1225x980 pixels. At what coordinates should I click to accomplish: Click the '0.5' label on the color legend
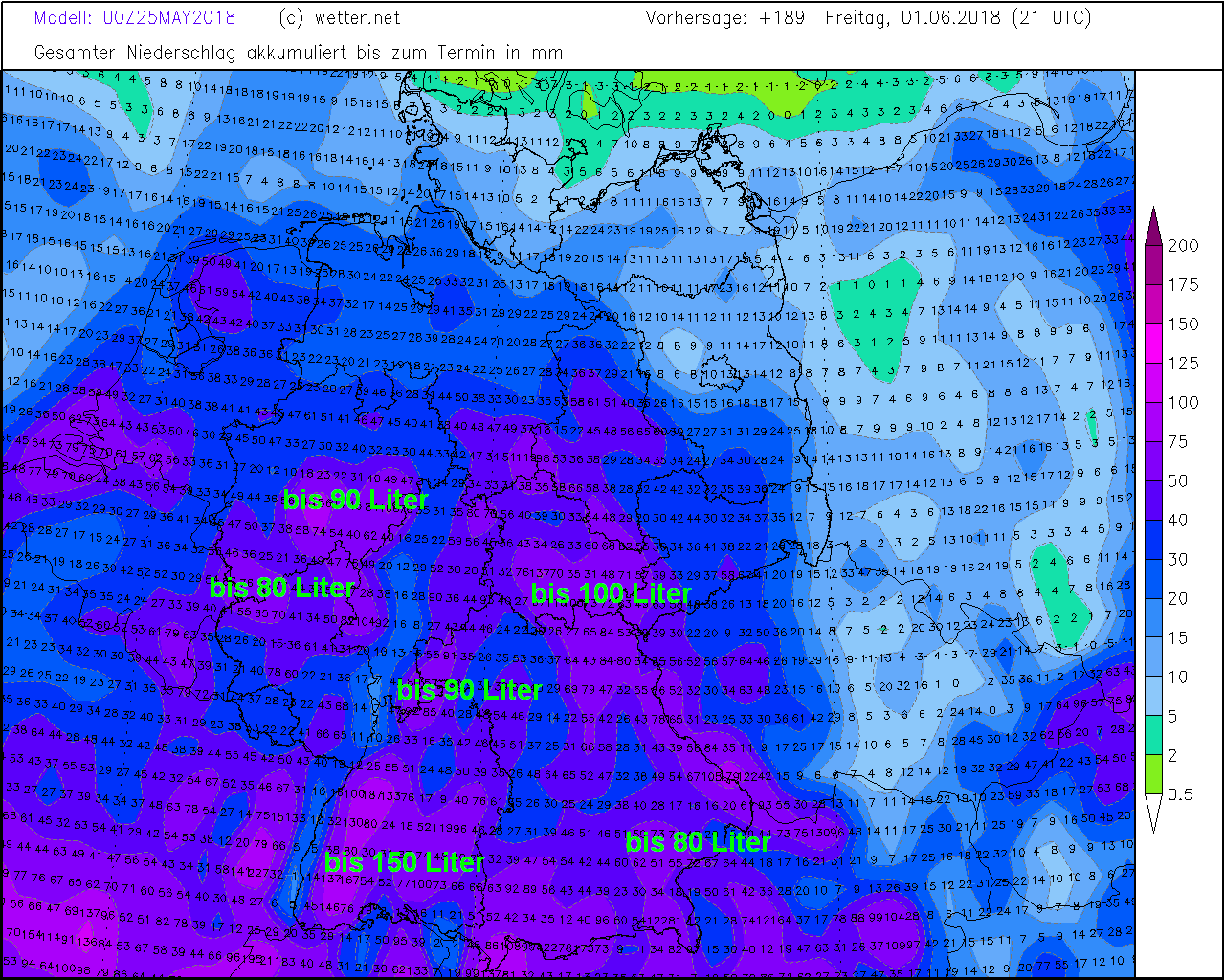[1181, 795]
